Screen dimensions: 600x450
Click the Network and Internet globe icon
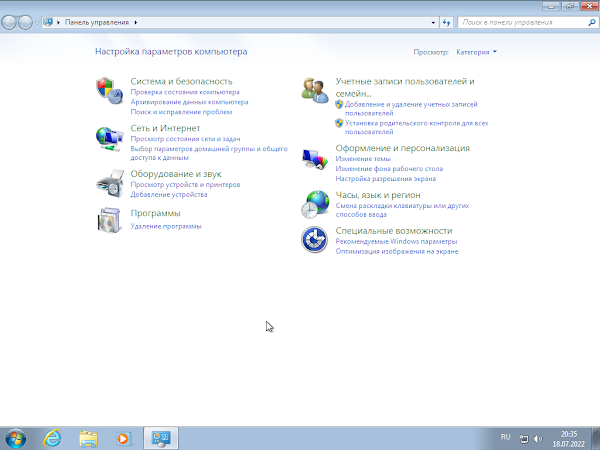click(x=109, y=139)
